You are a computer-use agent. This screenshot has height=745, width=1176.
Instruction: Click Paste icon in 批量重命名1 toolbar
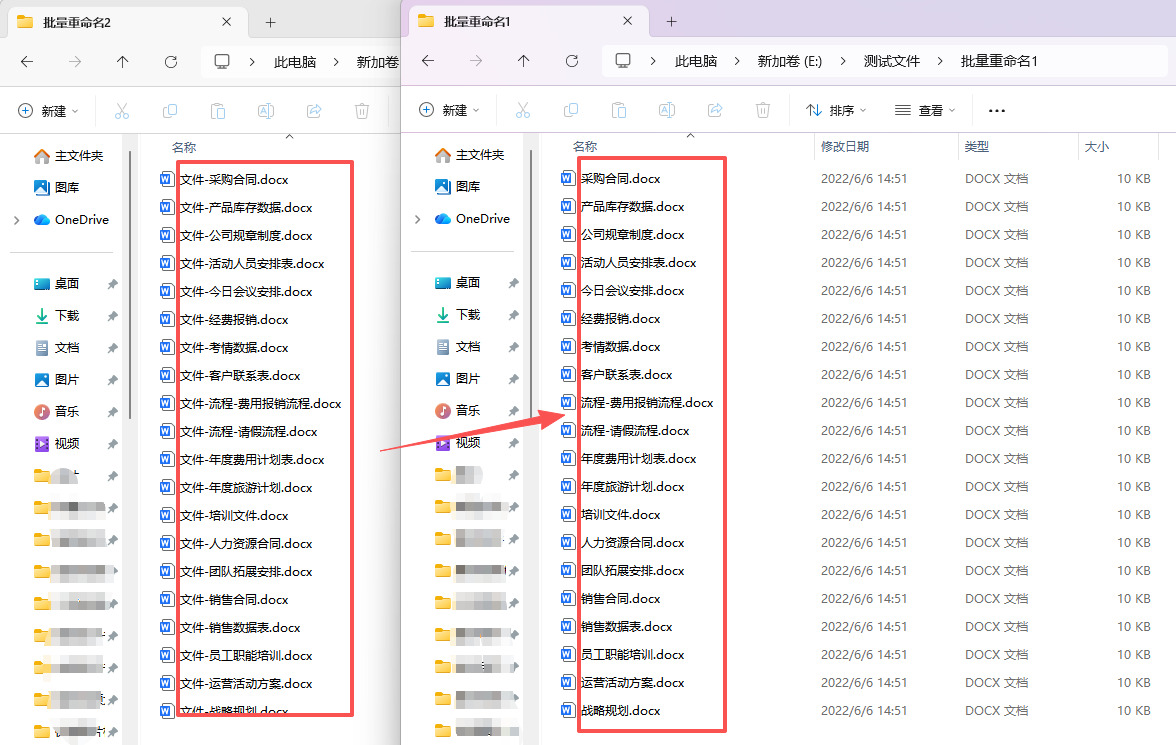(619, 110)
